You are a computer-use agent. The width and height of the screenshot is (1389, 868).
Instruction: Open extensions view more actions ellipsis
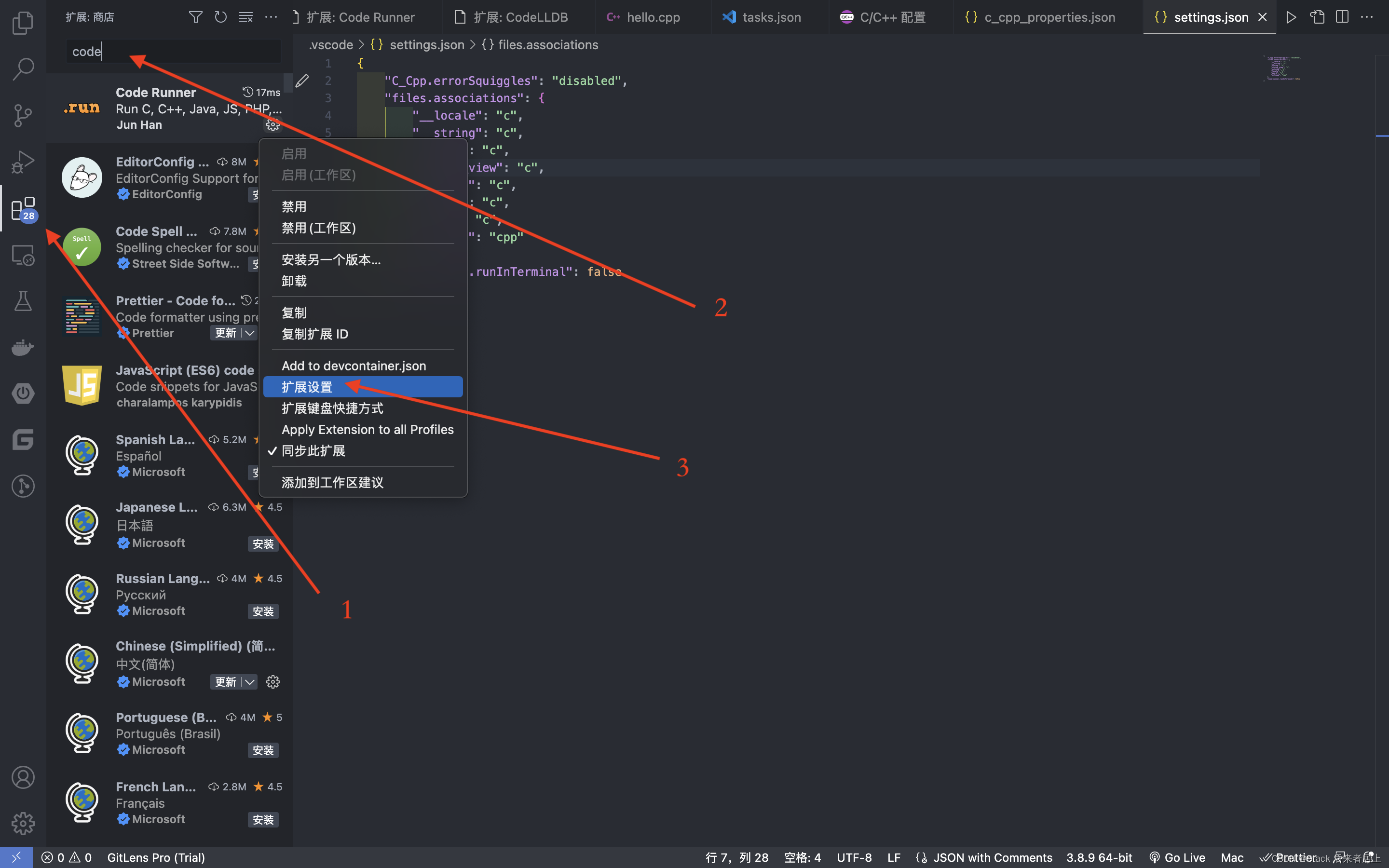click(271, 17)
